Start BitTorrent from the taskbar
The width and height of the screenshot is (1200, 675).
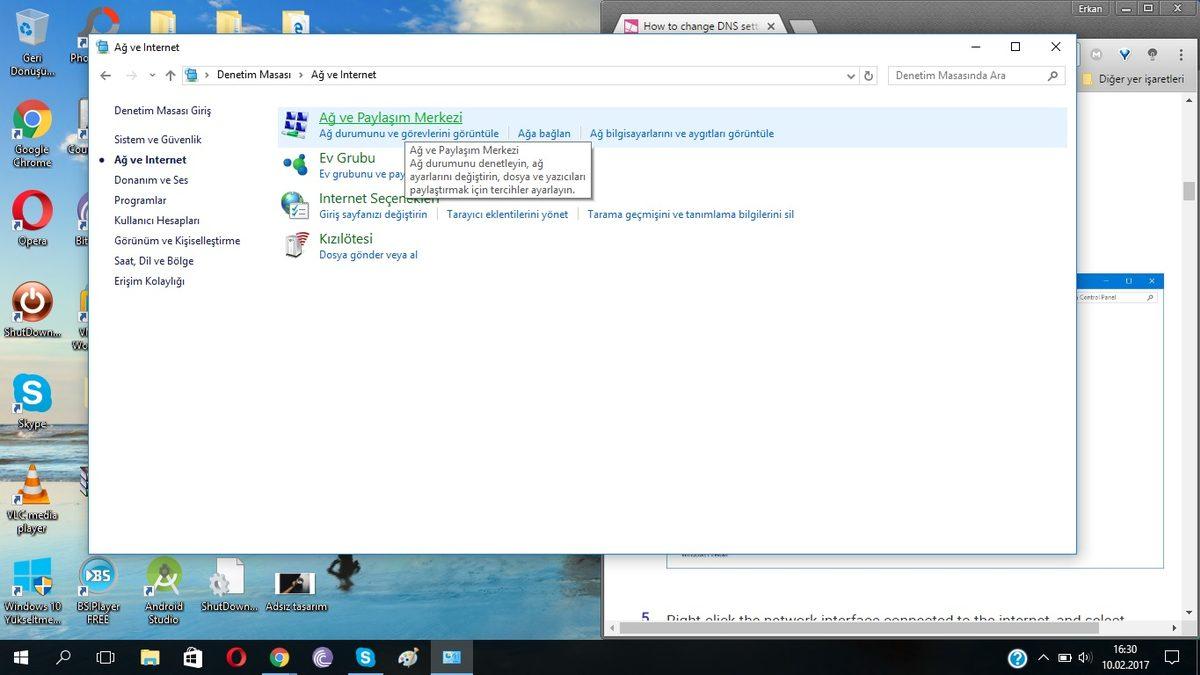pos(322,658)
